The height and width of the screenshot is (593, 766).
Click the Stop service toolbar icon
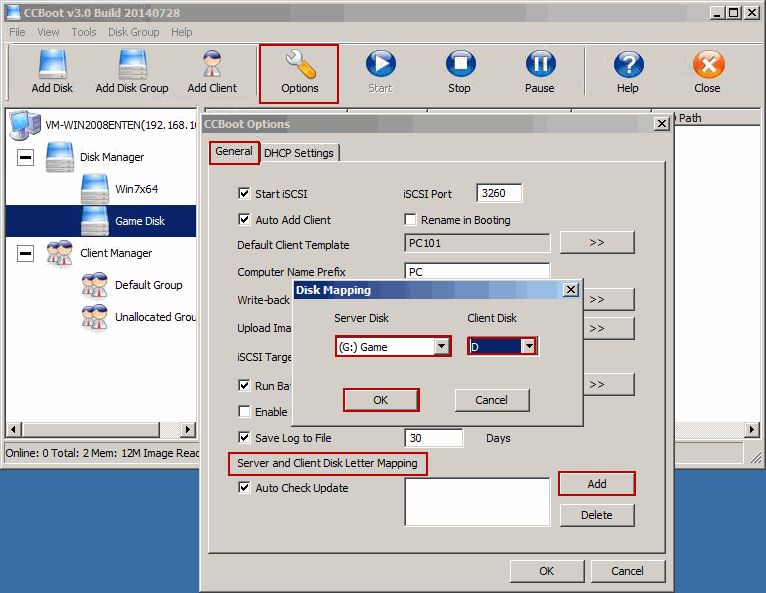(460, 64)
